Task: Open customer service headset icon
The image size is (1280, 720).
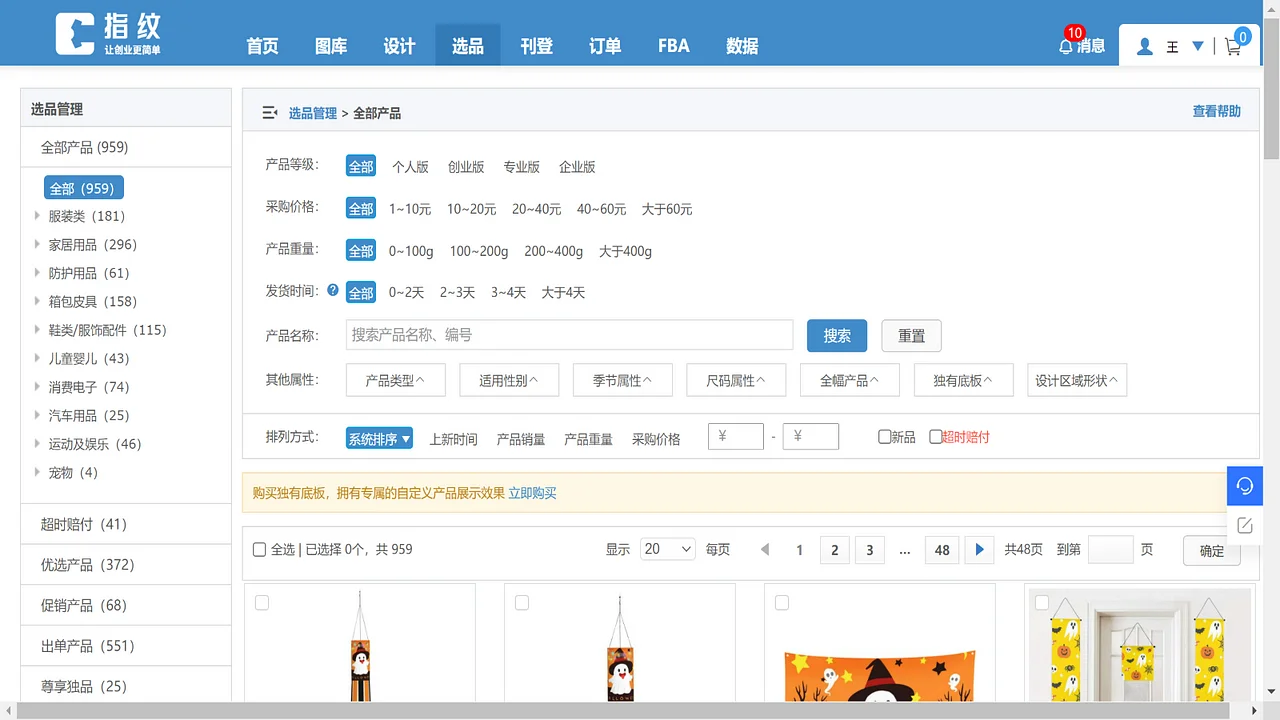Action: click(x=1244, y=486)
